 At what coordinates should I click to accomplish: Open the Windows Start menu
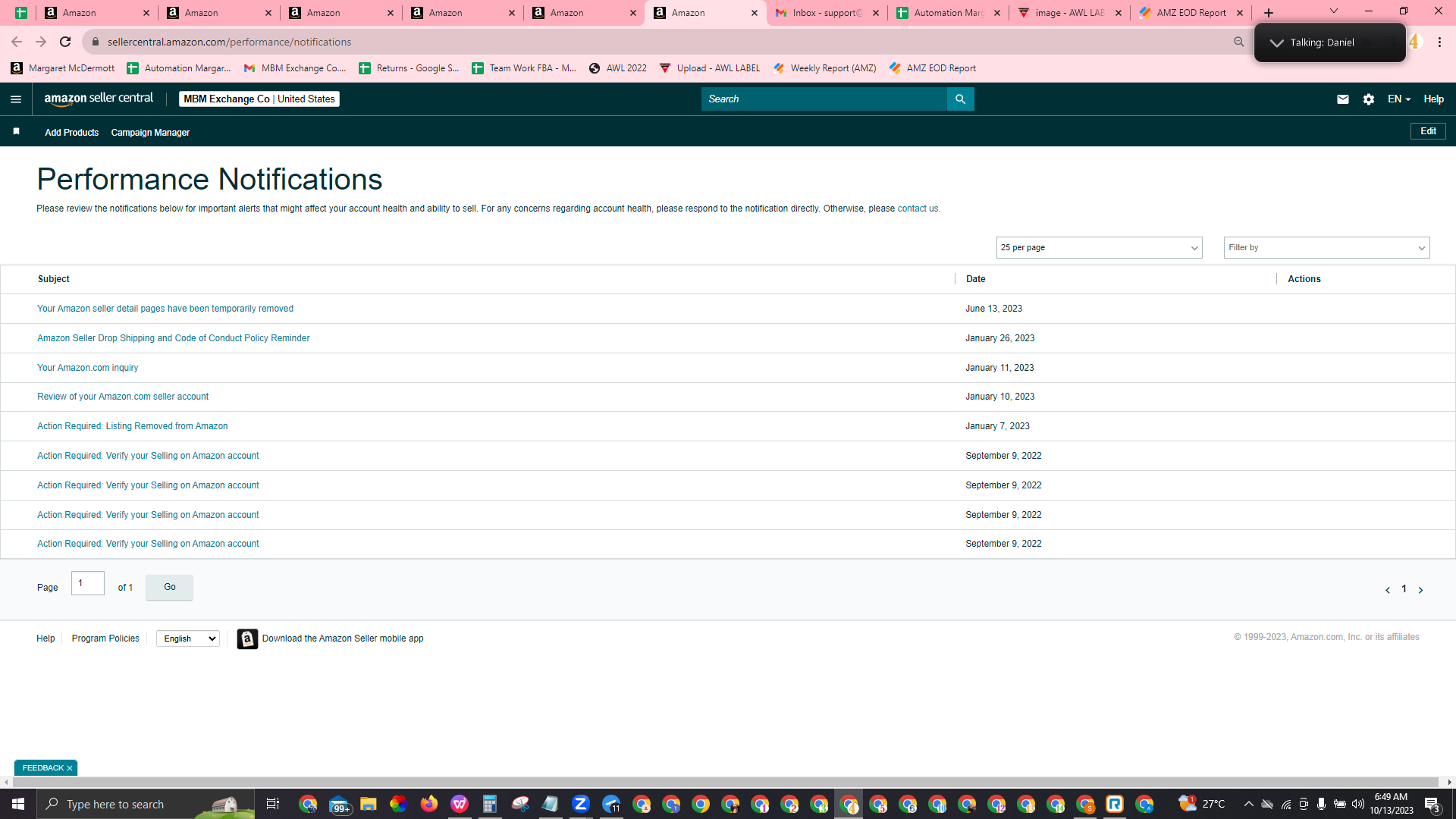18,804
